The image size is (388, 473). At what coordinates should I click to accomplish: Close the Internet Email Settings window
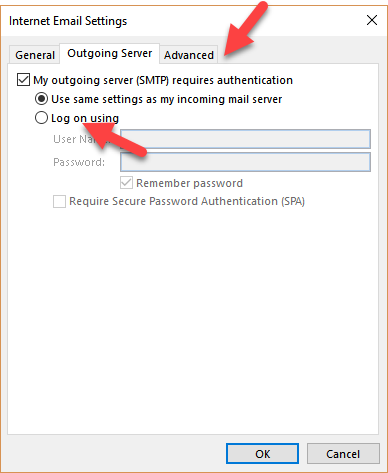point(372,20)
